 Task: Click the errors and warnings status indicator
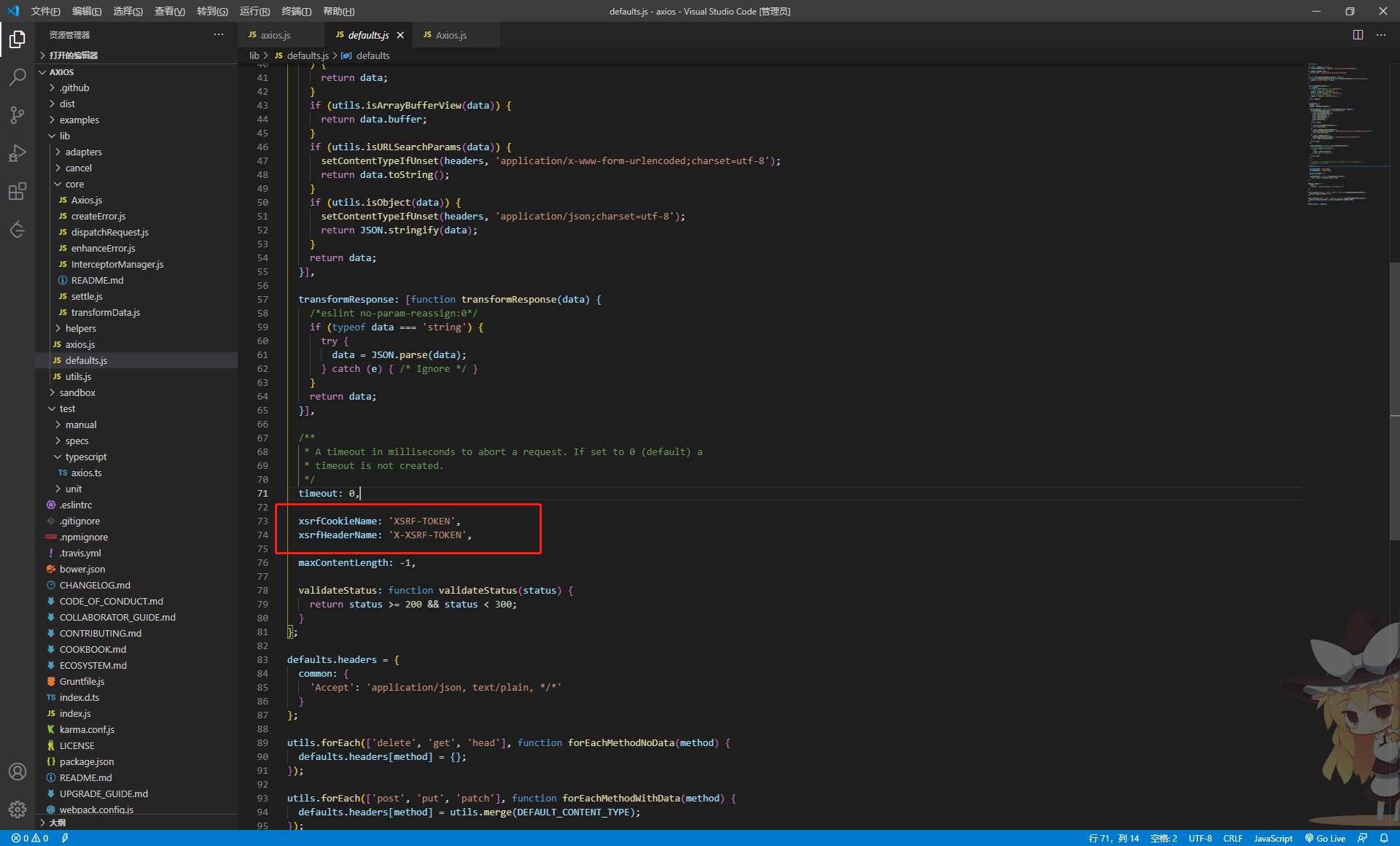pos(30,839)
